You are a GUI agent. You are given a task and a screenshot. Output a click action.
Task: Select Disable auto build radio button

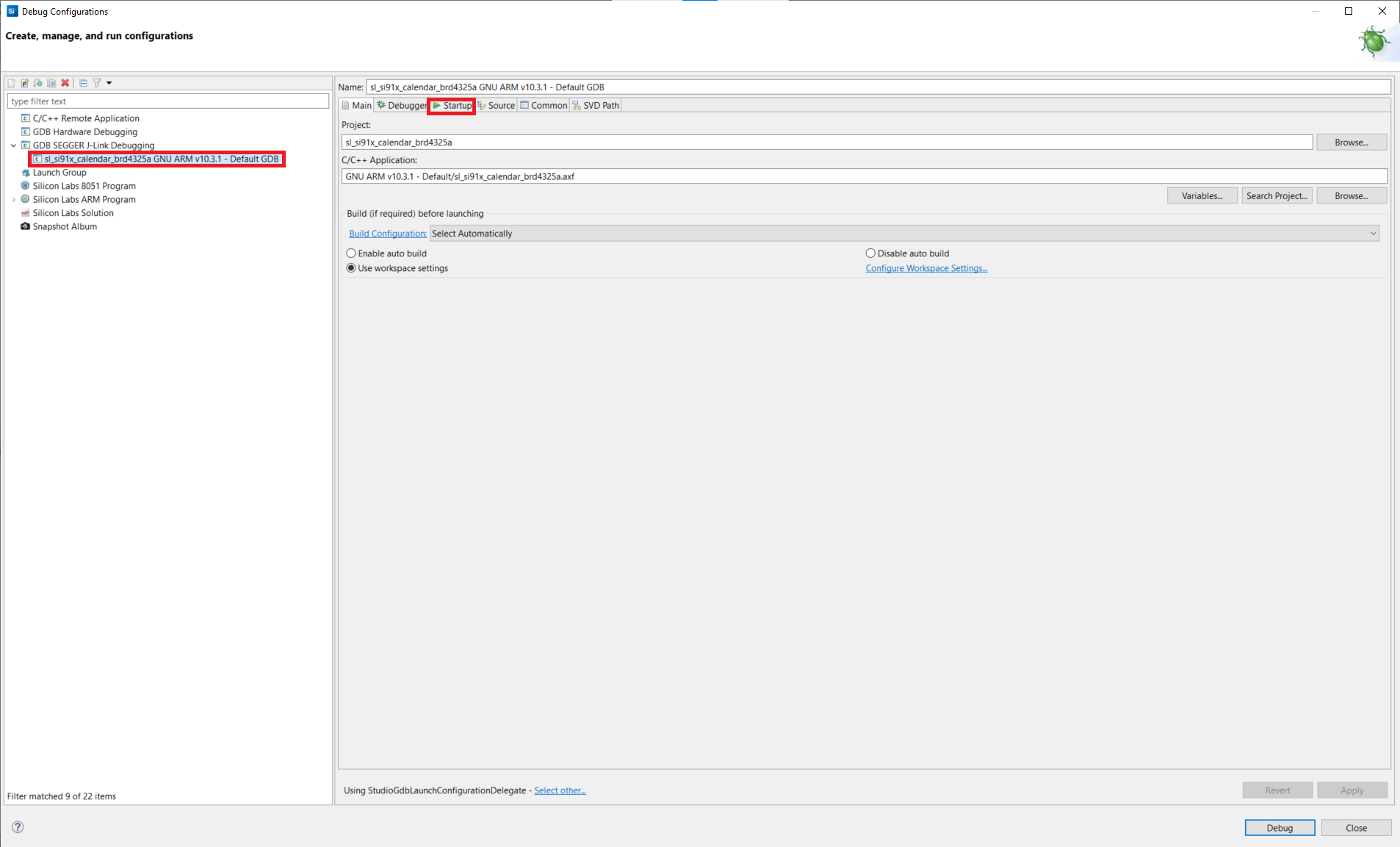(870, 253)
